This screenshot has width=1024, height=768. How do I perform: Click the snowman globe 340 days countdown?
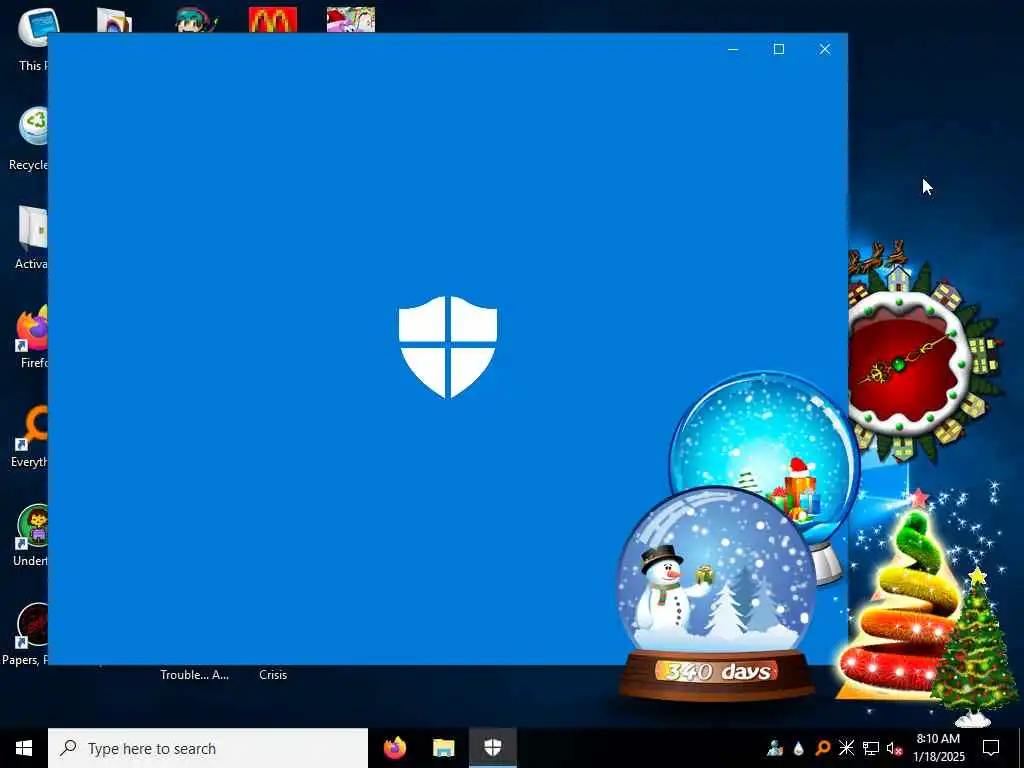point(716,594)
